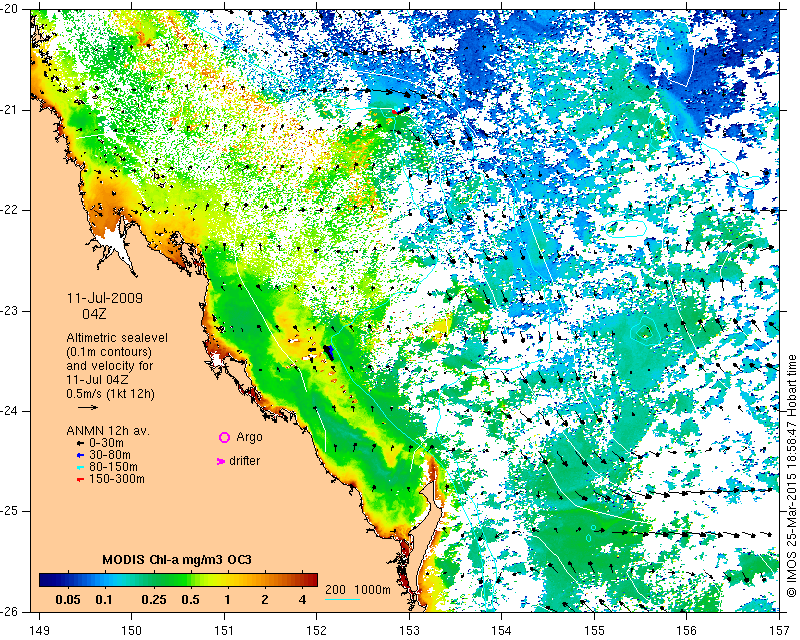Viewport: 800px width, 640px height.
Task: Click the magenta Argo circle legend icon
Action: [224, 437]
